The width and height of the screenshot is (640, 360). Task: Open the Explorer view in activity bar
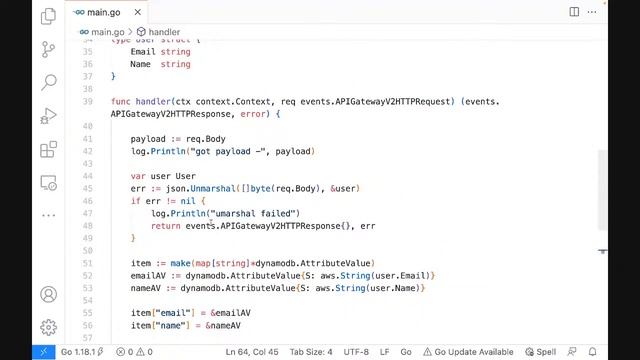pos(48,16)
